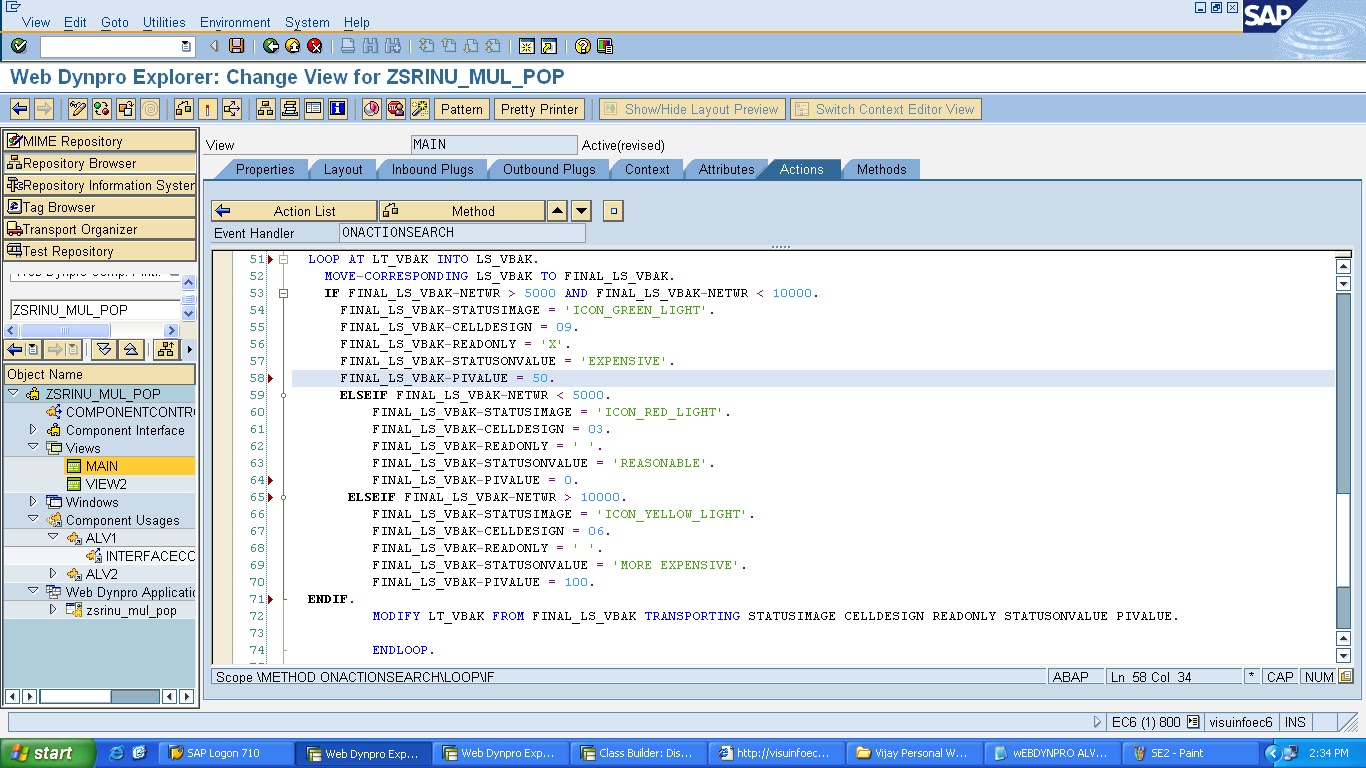
Task: Open the command field history dropdown
Action: click(x=186, y=46)
